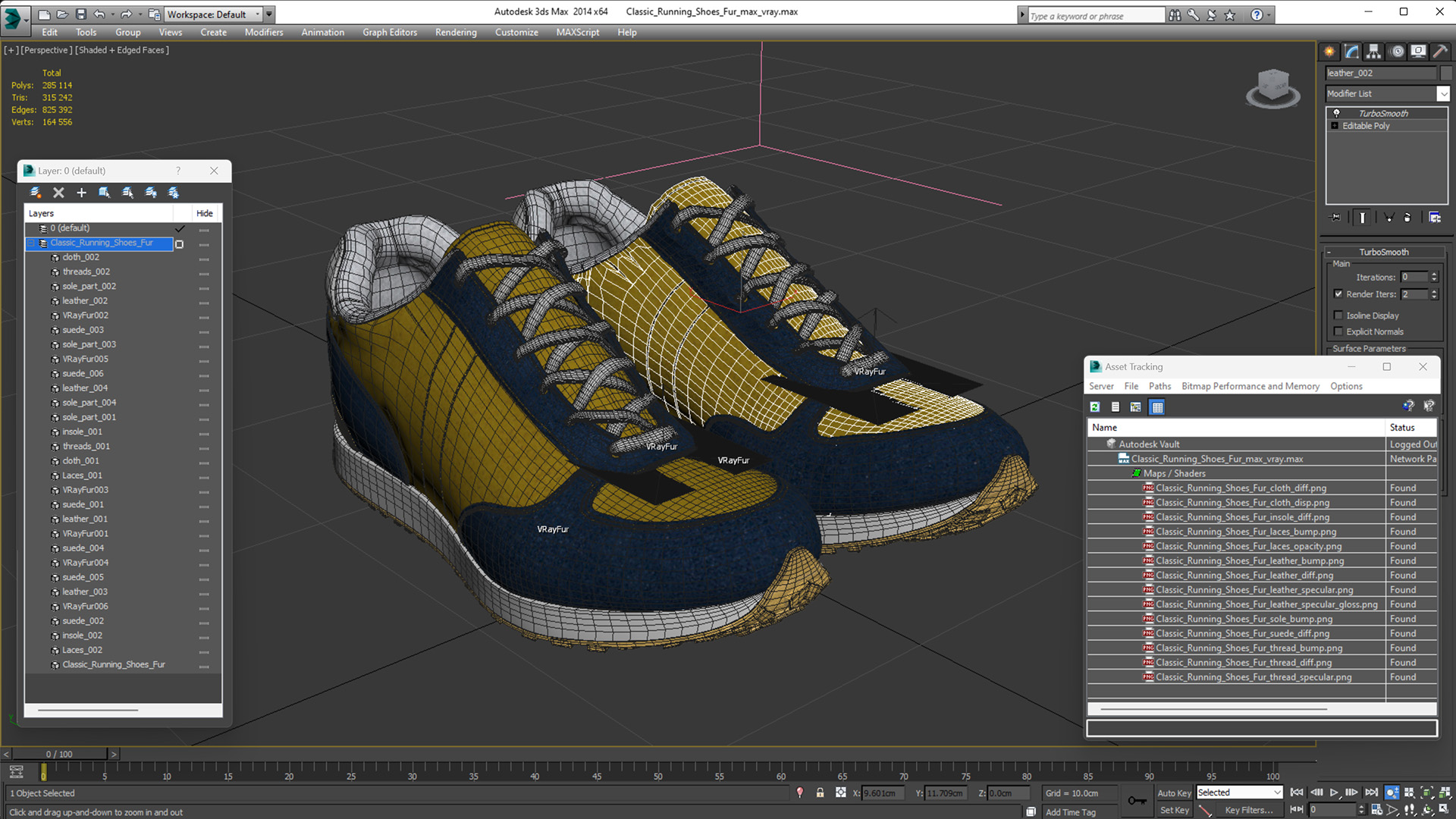The height and width of the screenshot is (819, 1456).
Task: Open the MAXScript menu
Action: pyautogui.click(x=577, y=32)
